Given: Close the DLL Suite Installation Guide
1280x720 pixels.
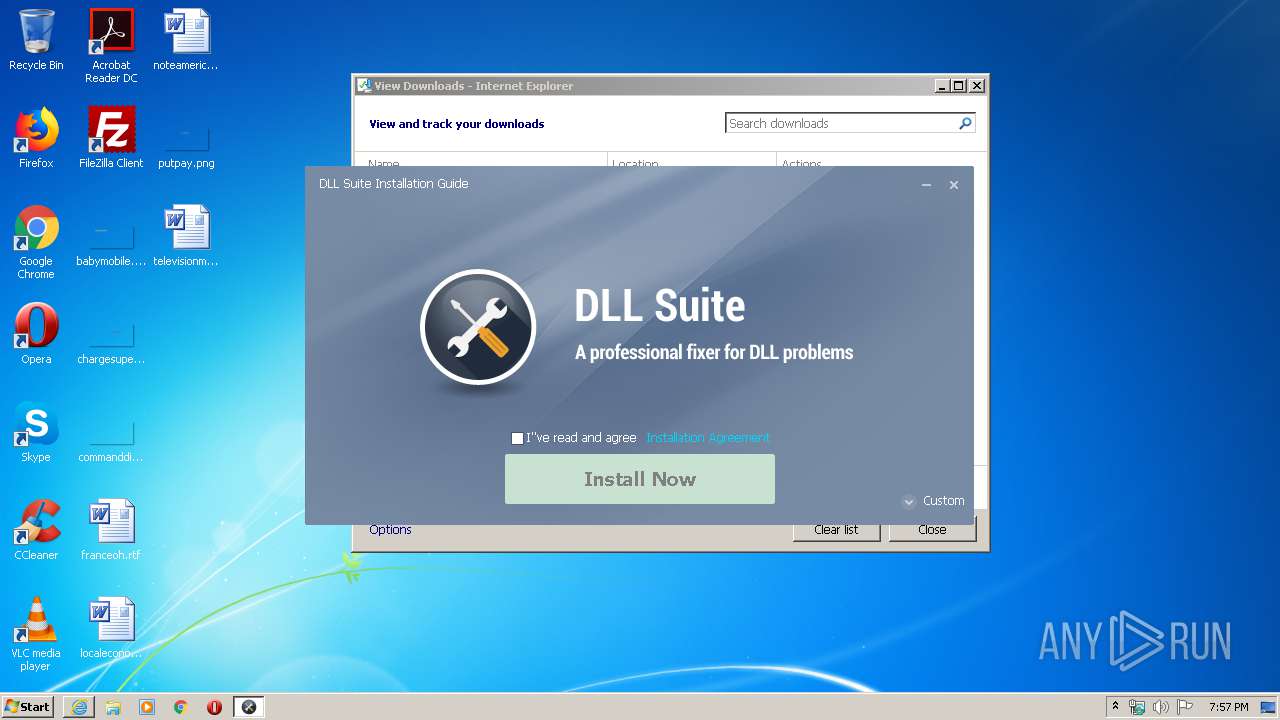Looking at the screenshot, I should click(954, 185).
